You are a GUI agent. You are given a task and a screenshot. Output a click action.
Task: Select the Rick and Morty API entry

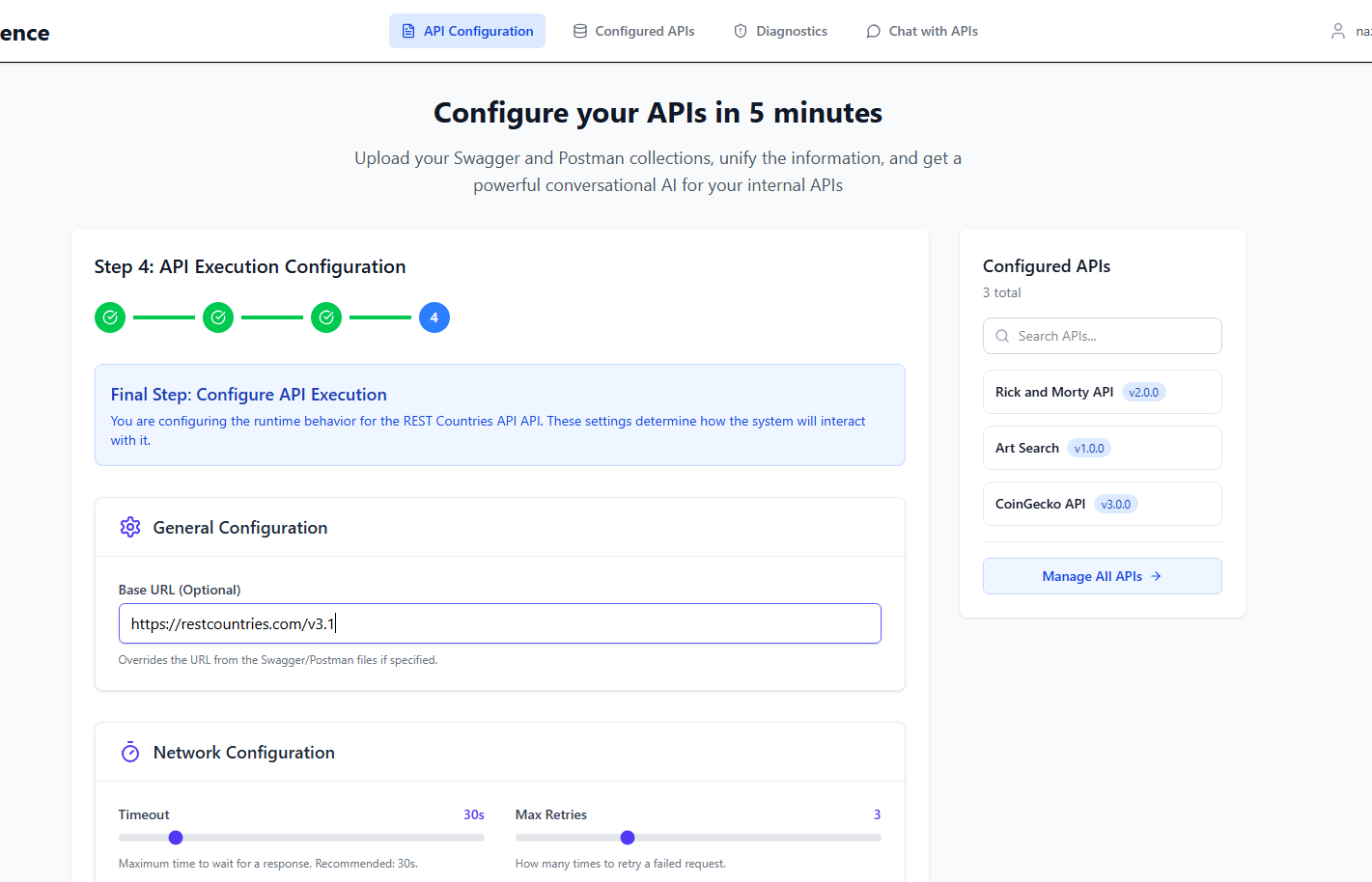point(1102,391)
